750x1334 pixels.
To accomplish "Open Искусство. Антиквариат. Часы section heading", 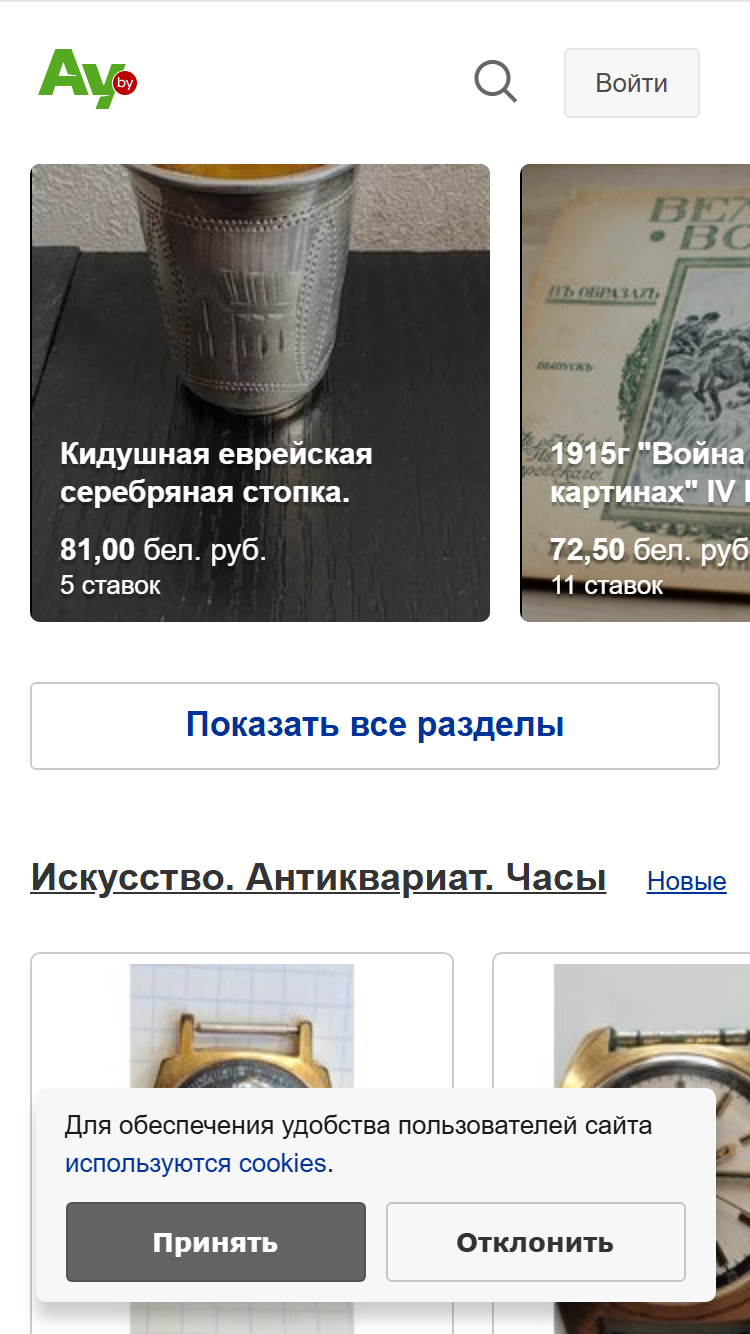I will 318,877.
